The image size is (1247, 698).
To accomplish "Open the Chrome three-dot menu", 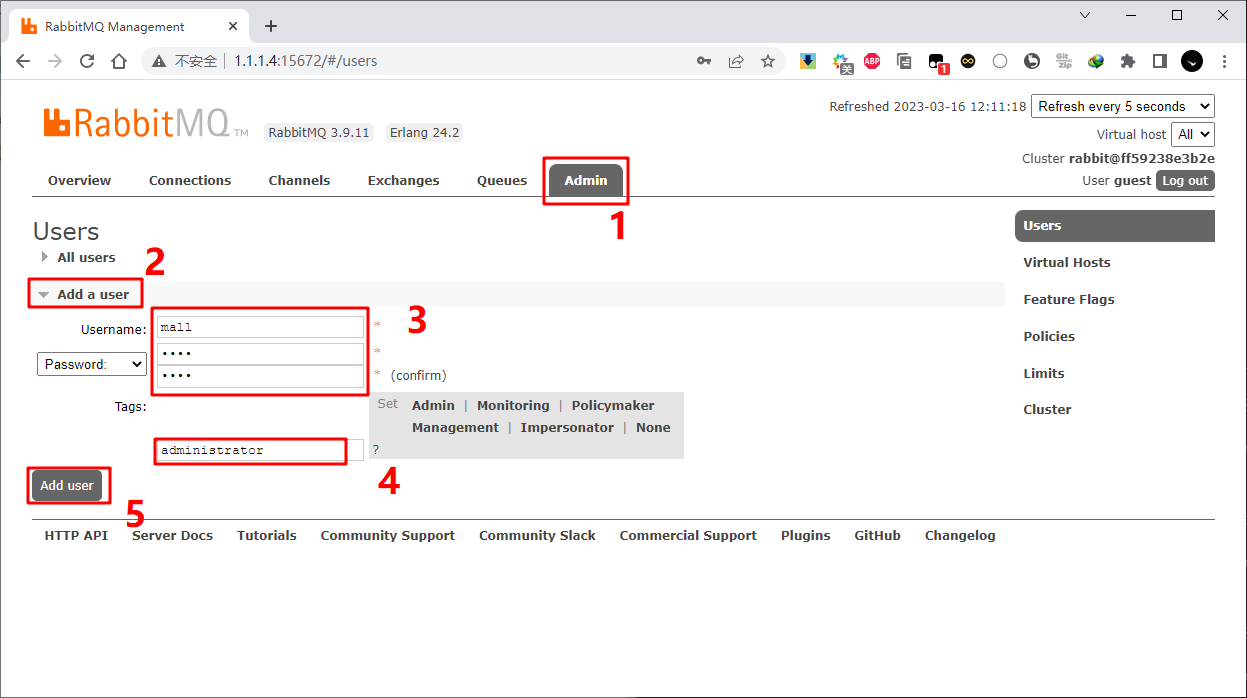I will pos(1224,61).
